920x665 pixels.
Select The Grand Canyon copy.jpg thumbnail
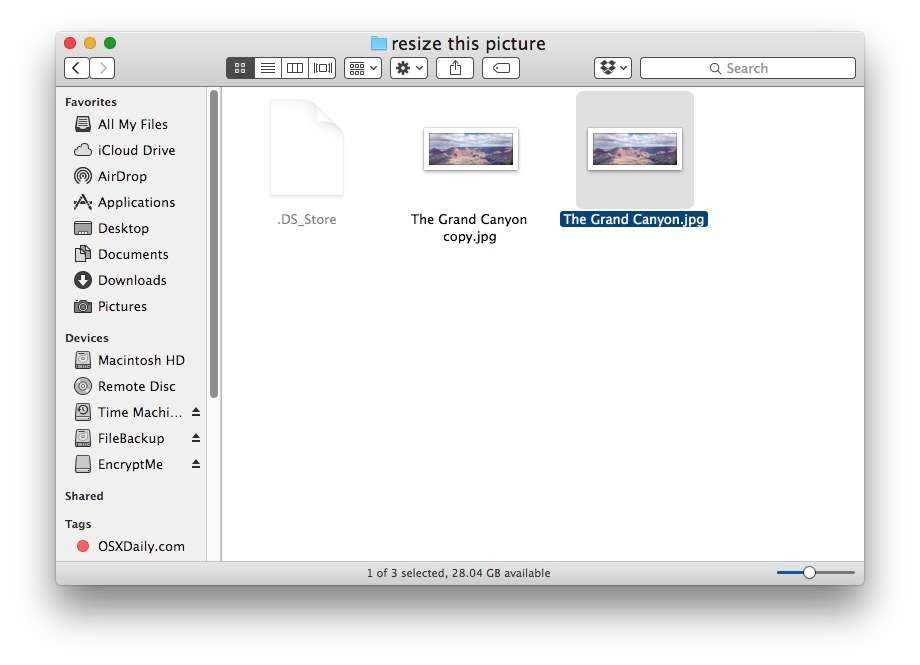(x=470, y=149)
